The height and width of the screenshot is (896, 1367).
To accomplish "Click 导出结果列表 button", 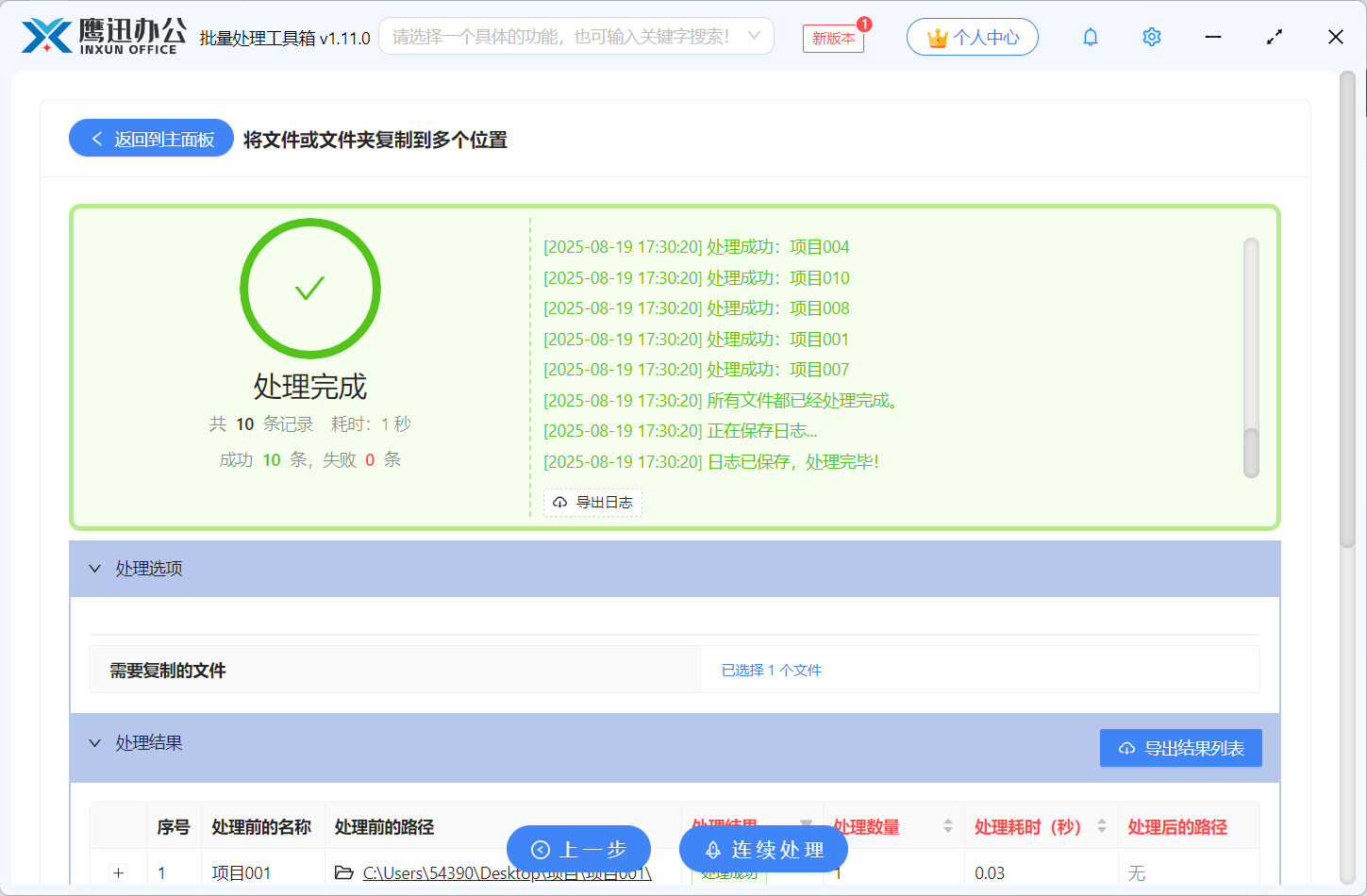I will 1180,748.
